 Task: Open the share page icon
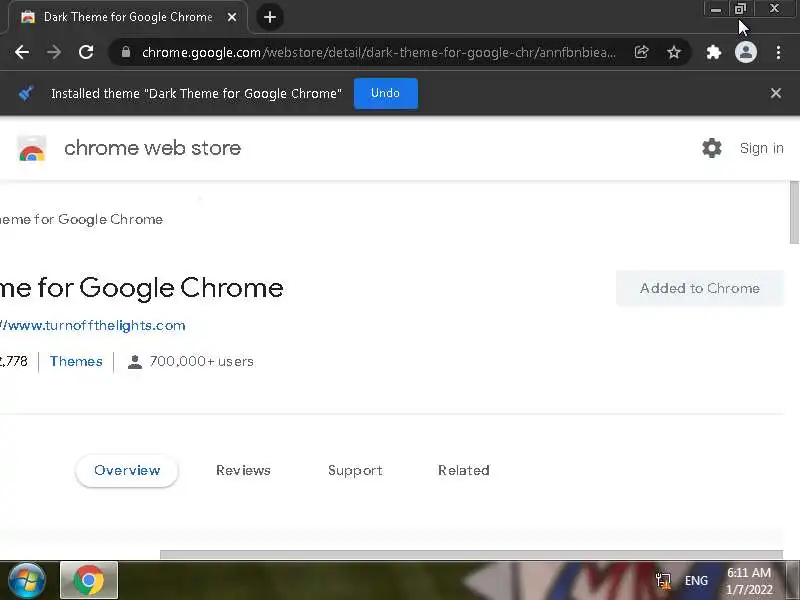642,52
